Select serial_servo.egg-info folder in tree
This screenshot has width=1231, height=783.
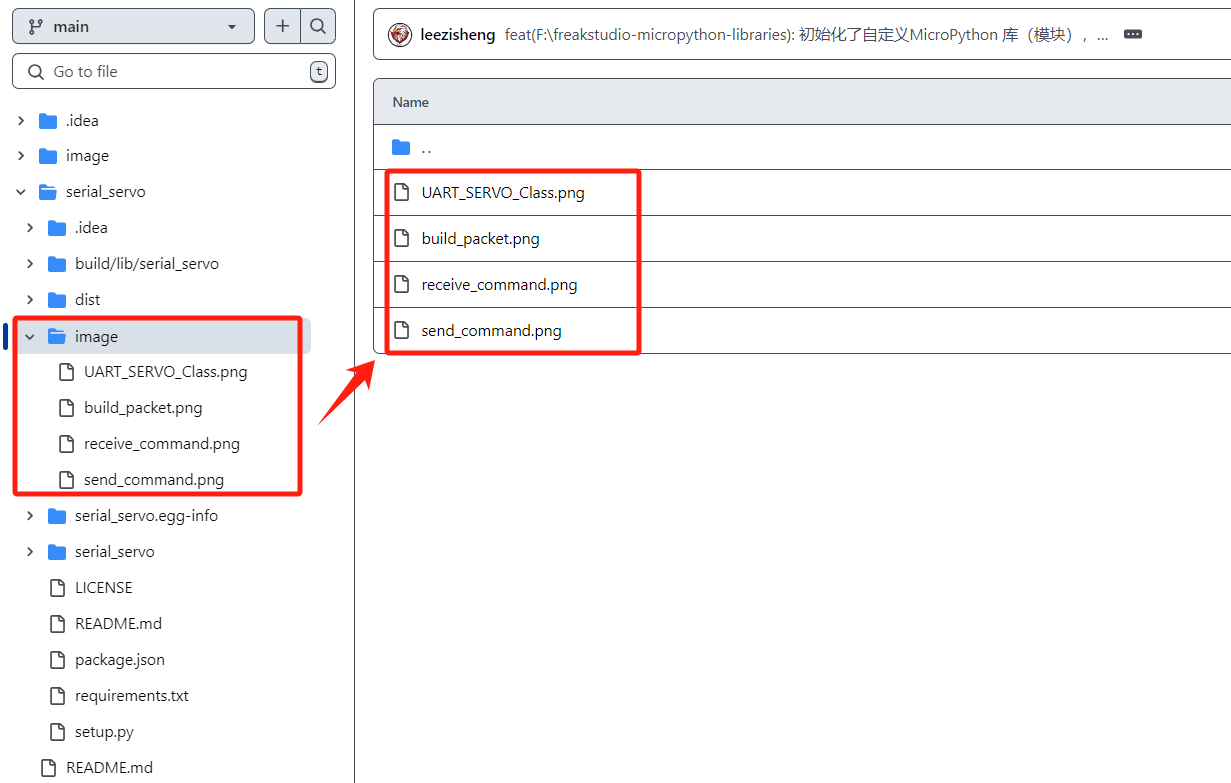pyautogui.click(x=146, y=516)
